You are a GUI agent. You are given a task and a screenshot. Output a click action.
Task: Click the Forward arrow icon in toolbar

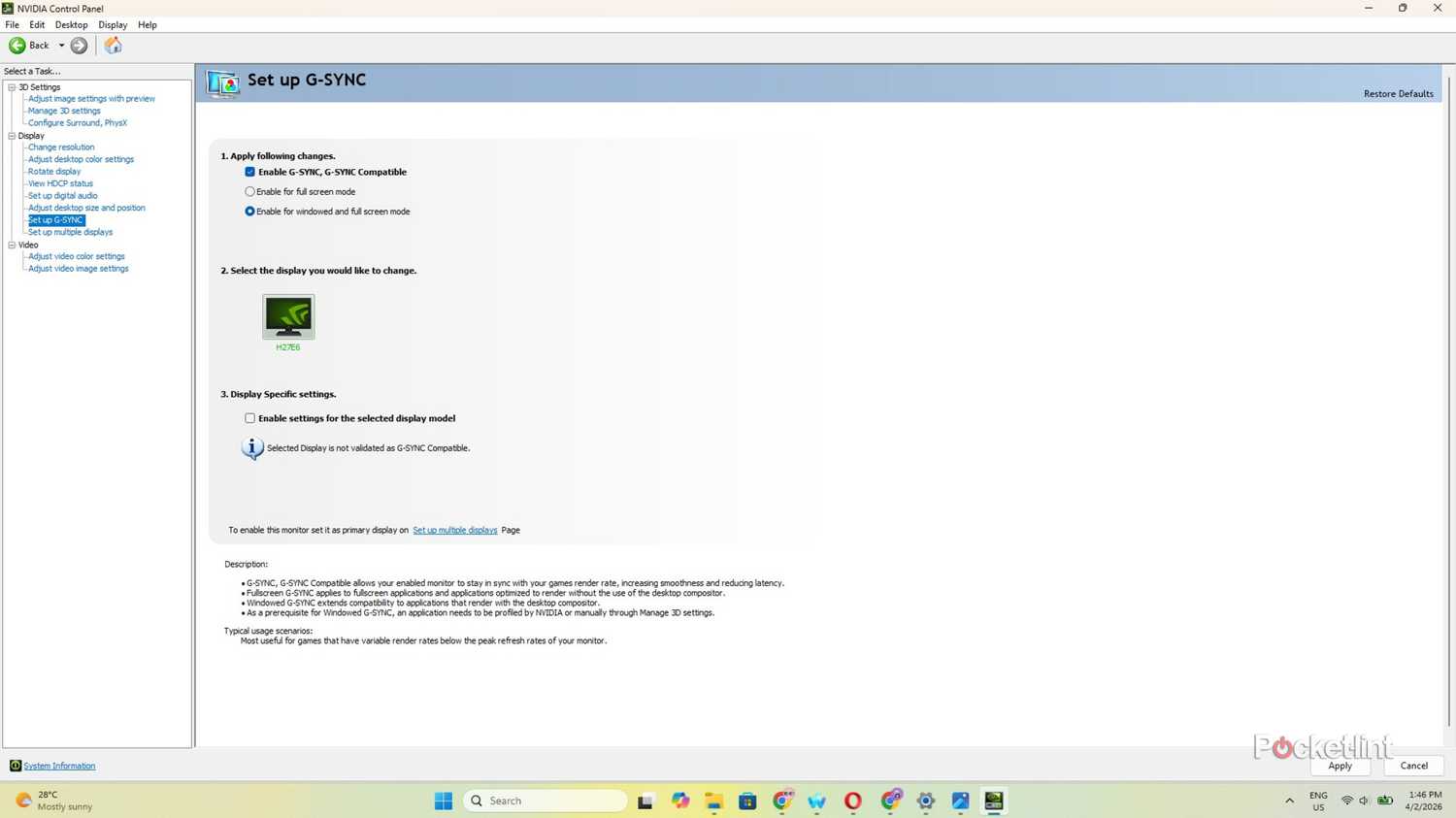(80, 46)
